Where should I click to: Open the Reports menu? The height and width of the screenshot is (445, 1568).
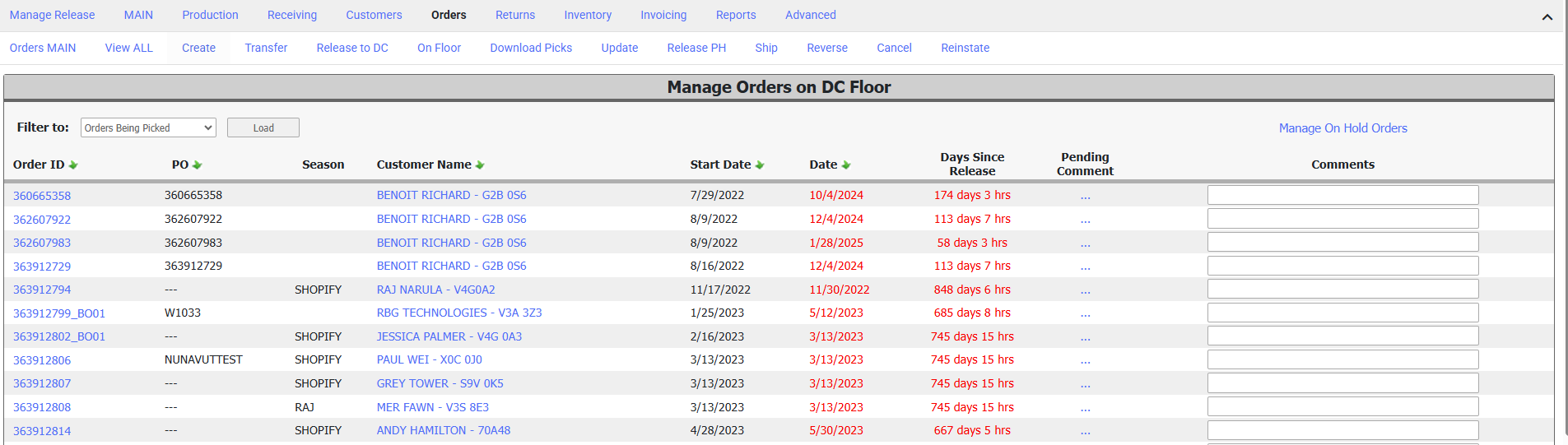click(x=736, y=15)
